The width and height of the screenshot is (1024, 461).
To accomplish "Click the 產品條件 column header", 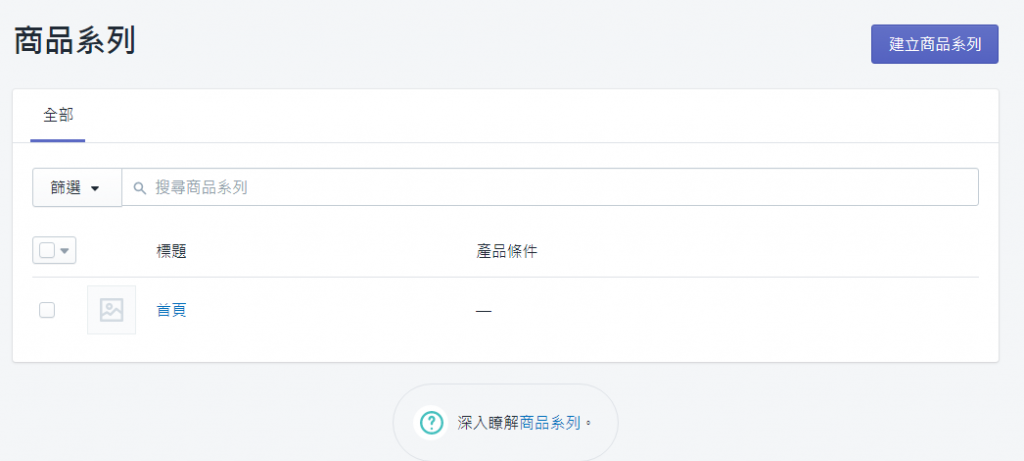I will coord(507,251).
